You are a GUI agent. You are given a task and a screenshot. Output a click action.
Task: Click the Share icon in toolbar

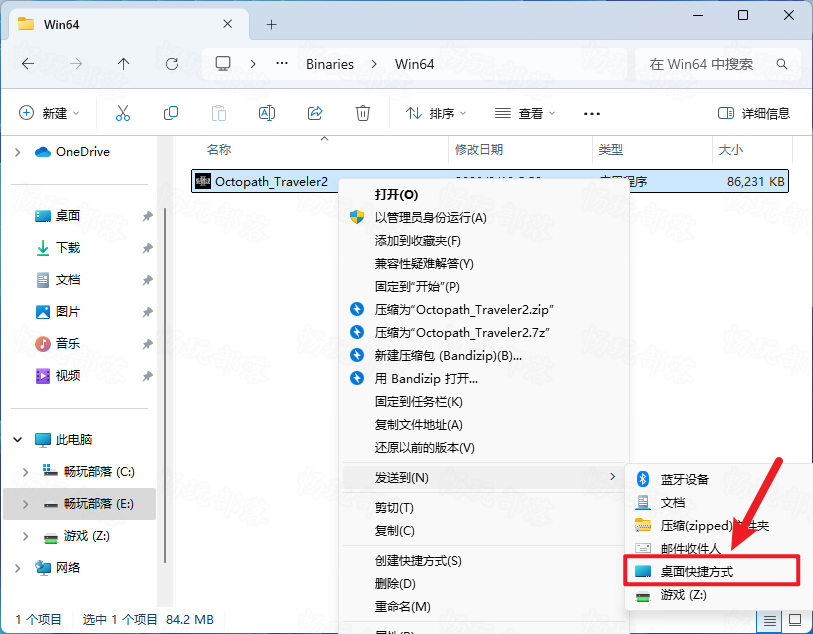pos(315,113)
